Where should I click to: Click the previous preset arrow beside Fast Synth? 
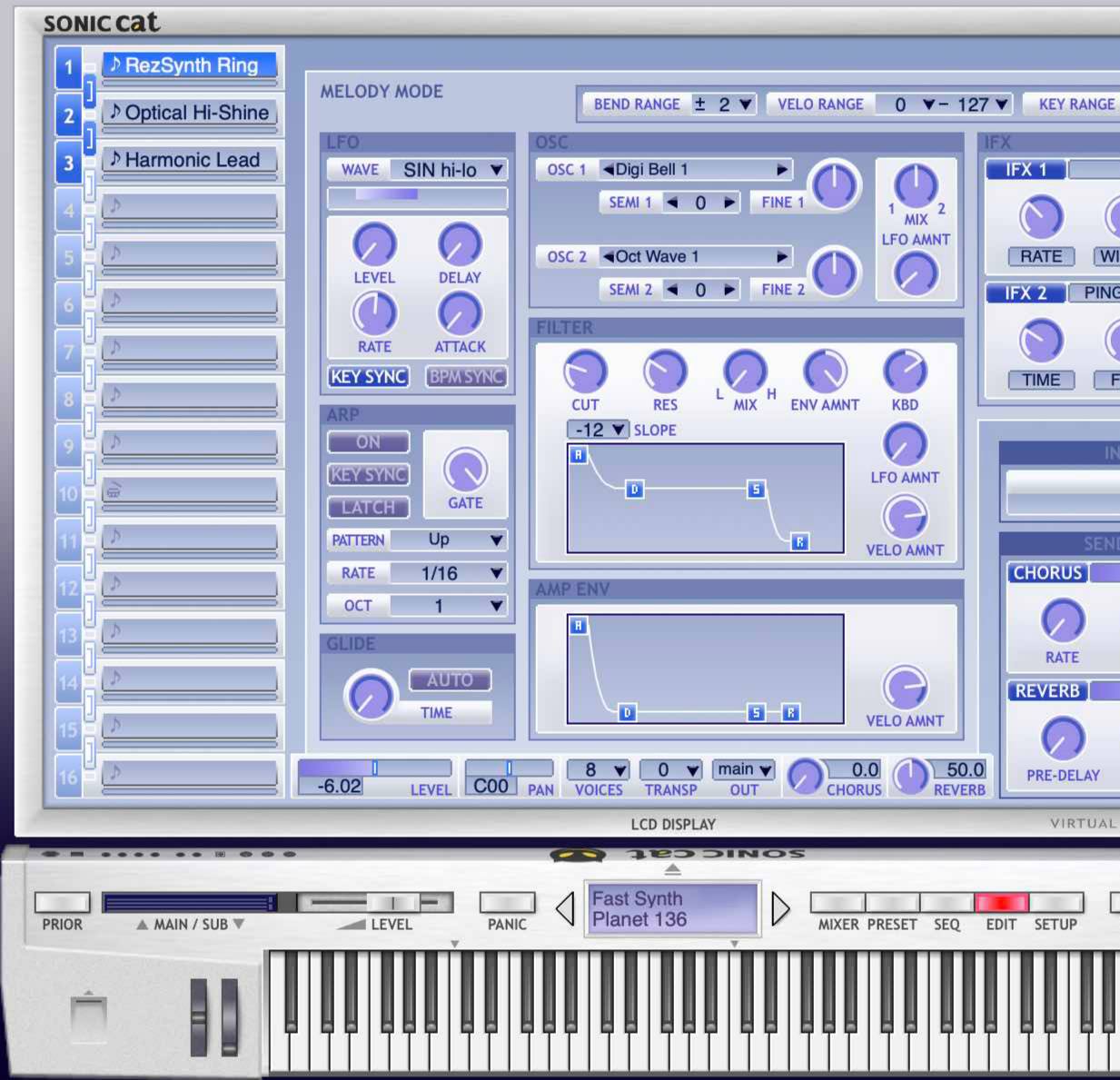point(565,908)
